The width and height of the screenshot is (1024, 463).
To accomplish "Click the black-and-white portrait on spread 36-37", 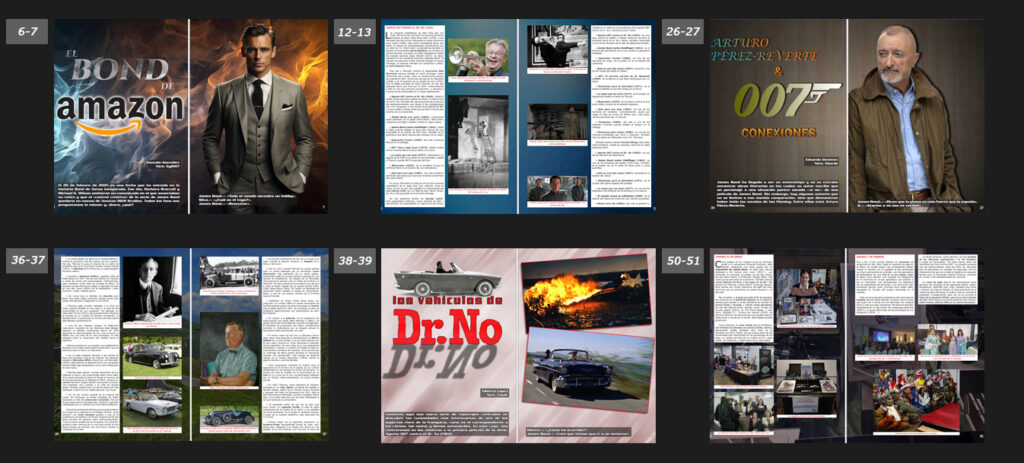I will [x=152, y=288].
